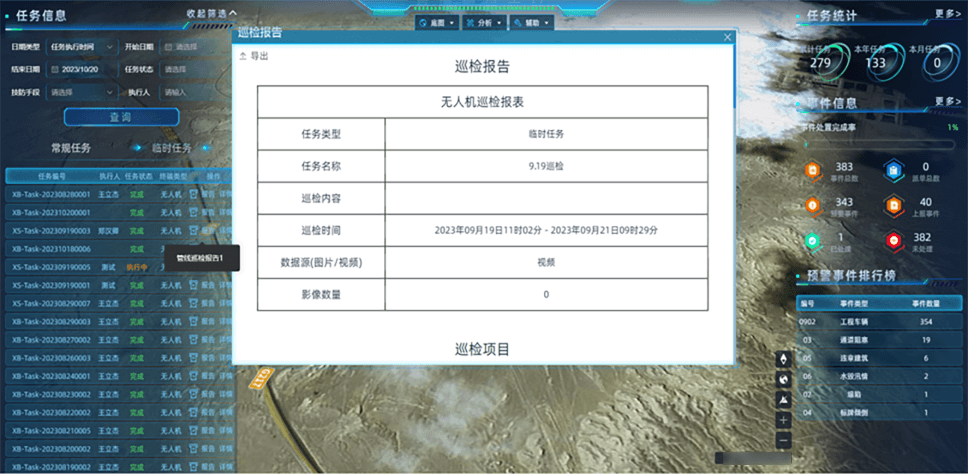This screenshot has width=968, height=474.
Task: Expand the 底图 basemap dropdown
Action: click(x=438, y=22)
